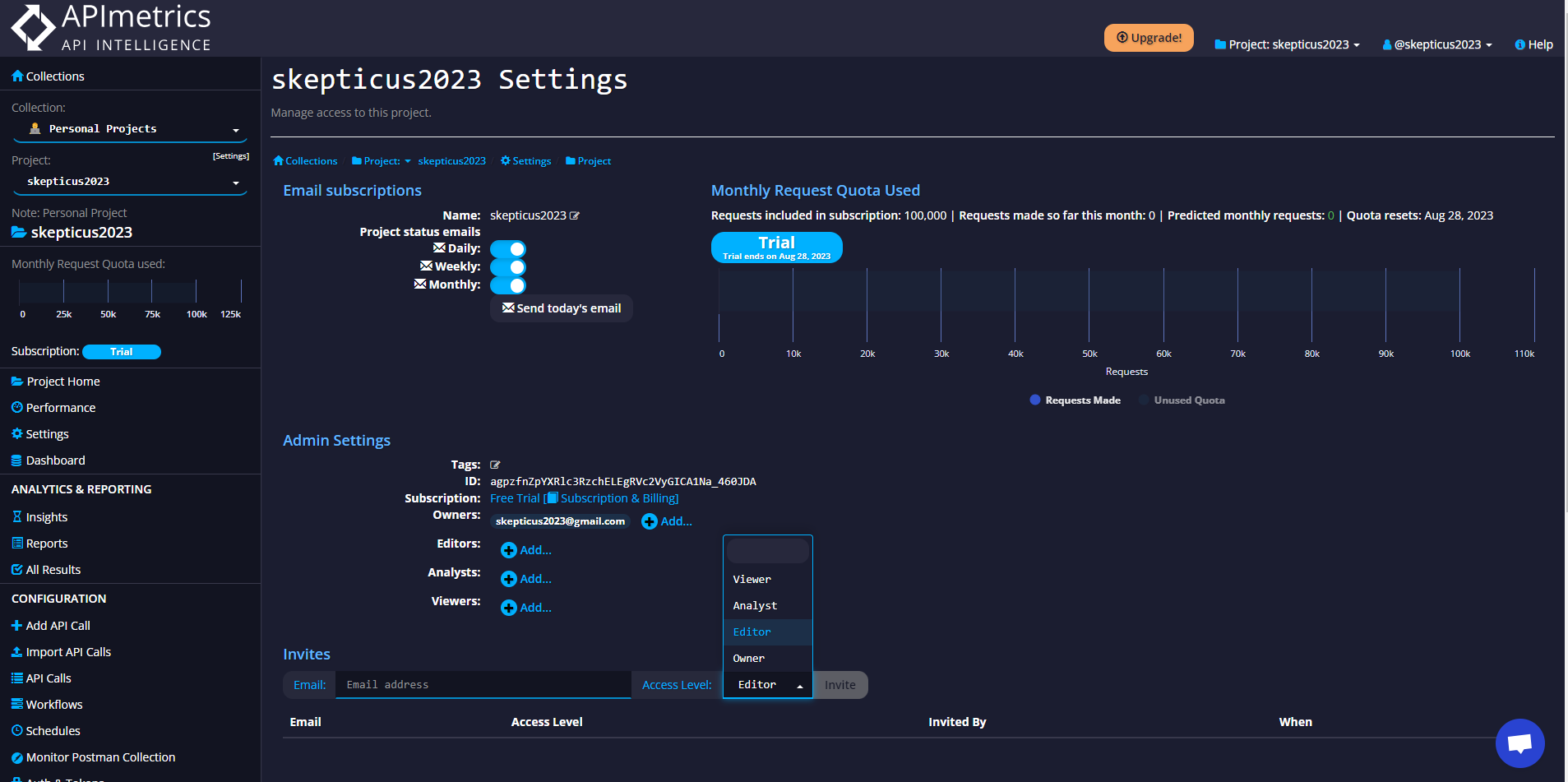Click the home icon in sidebar Collections

(x=17, y=76)
